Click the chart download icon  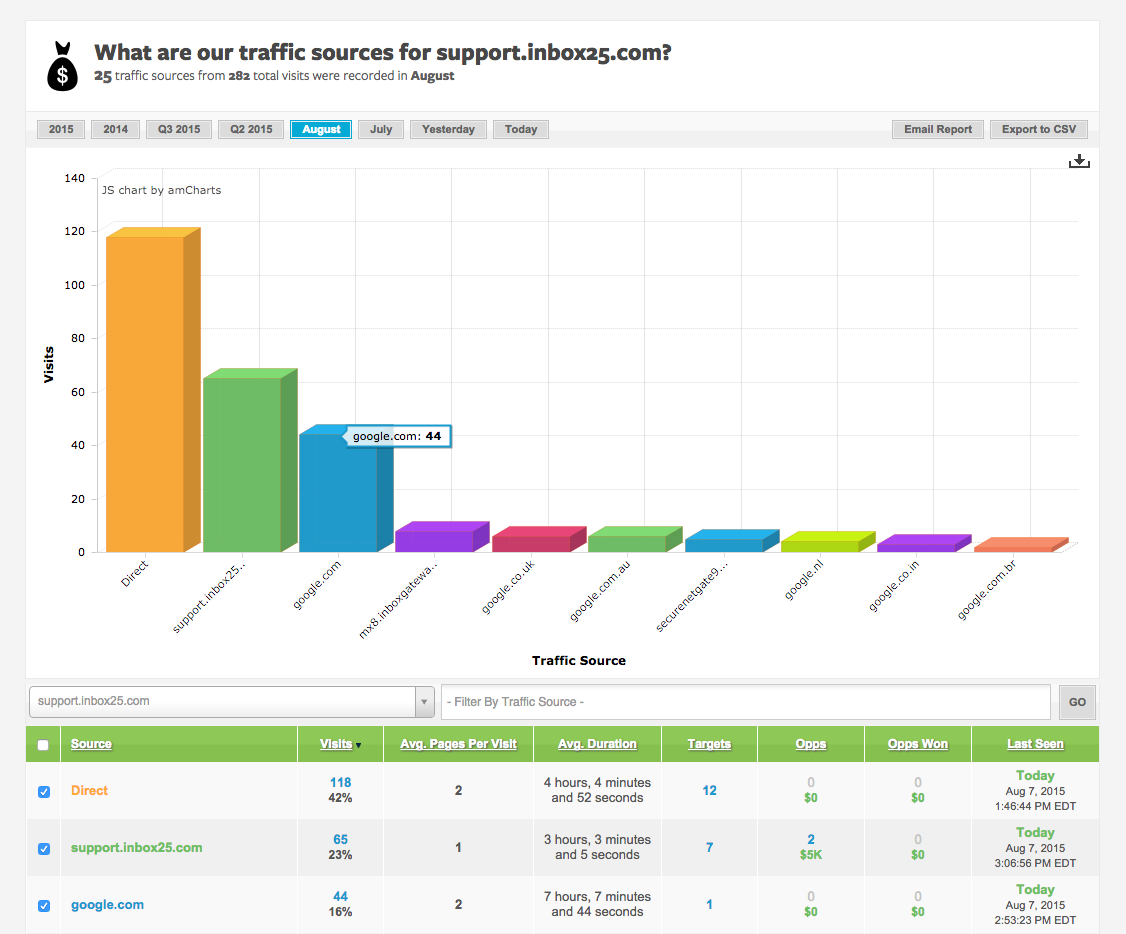click(x=1079, y=161)
